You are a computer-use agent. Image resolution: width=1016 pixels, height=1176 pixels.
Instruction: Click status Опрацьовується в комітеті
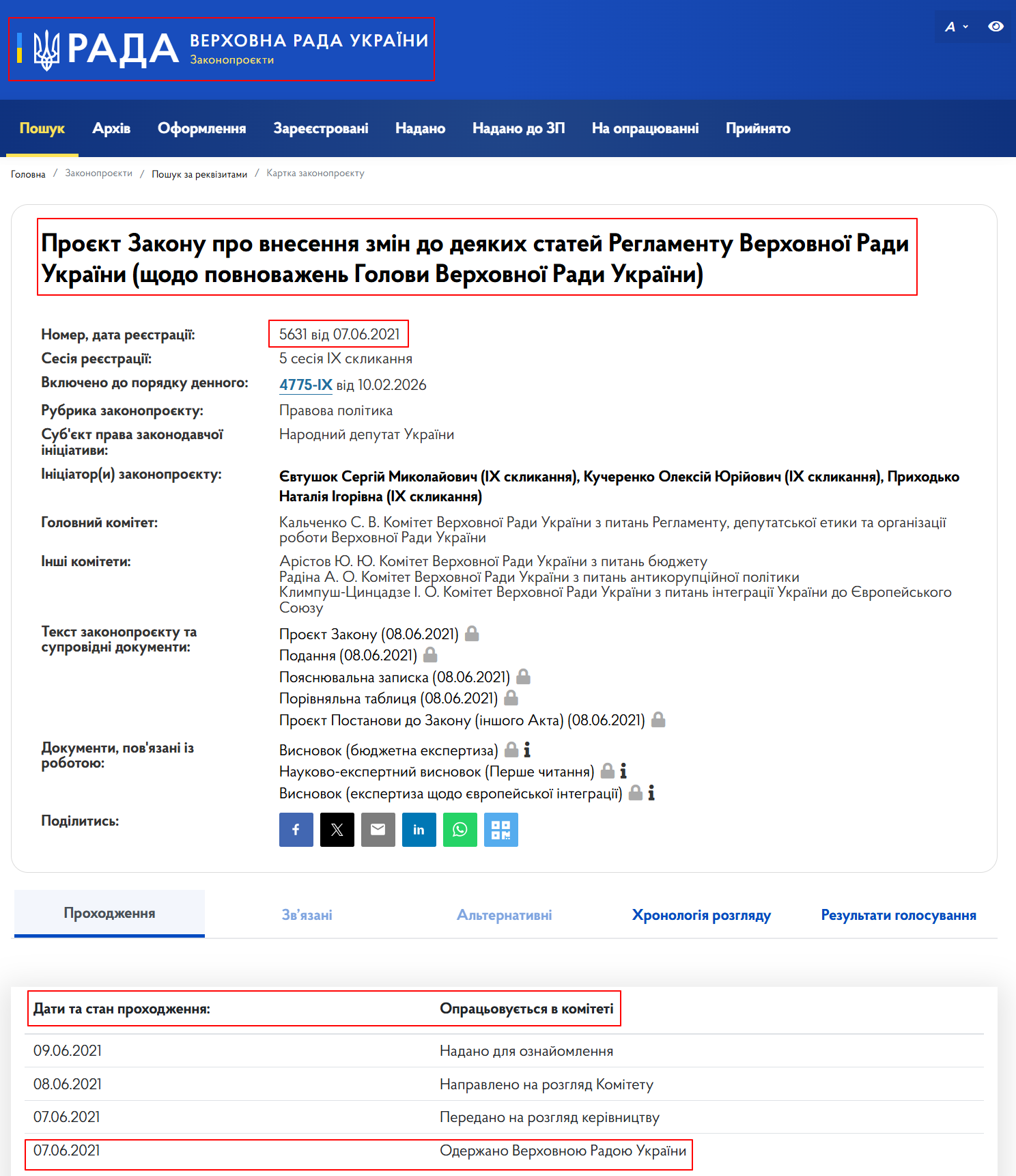[526, 1009]
